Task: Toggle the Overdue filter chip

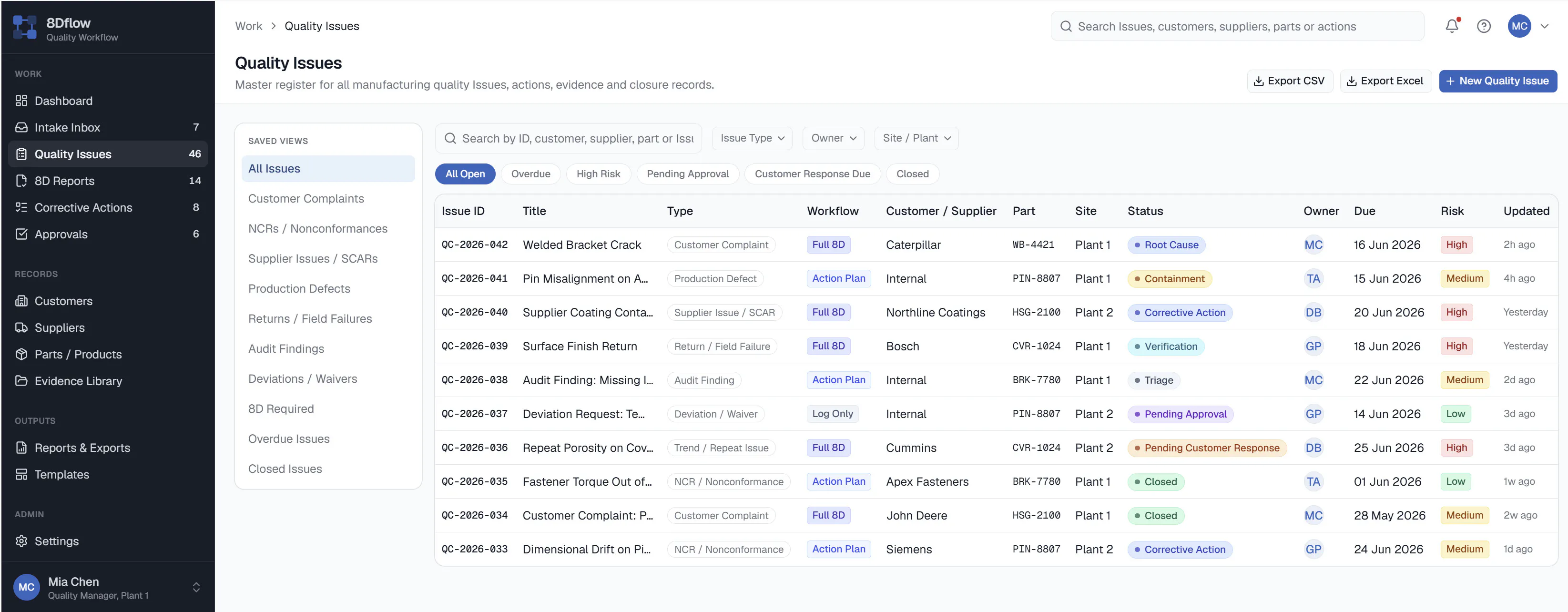Action: [x=530, y=174]
